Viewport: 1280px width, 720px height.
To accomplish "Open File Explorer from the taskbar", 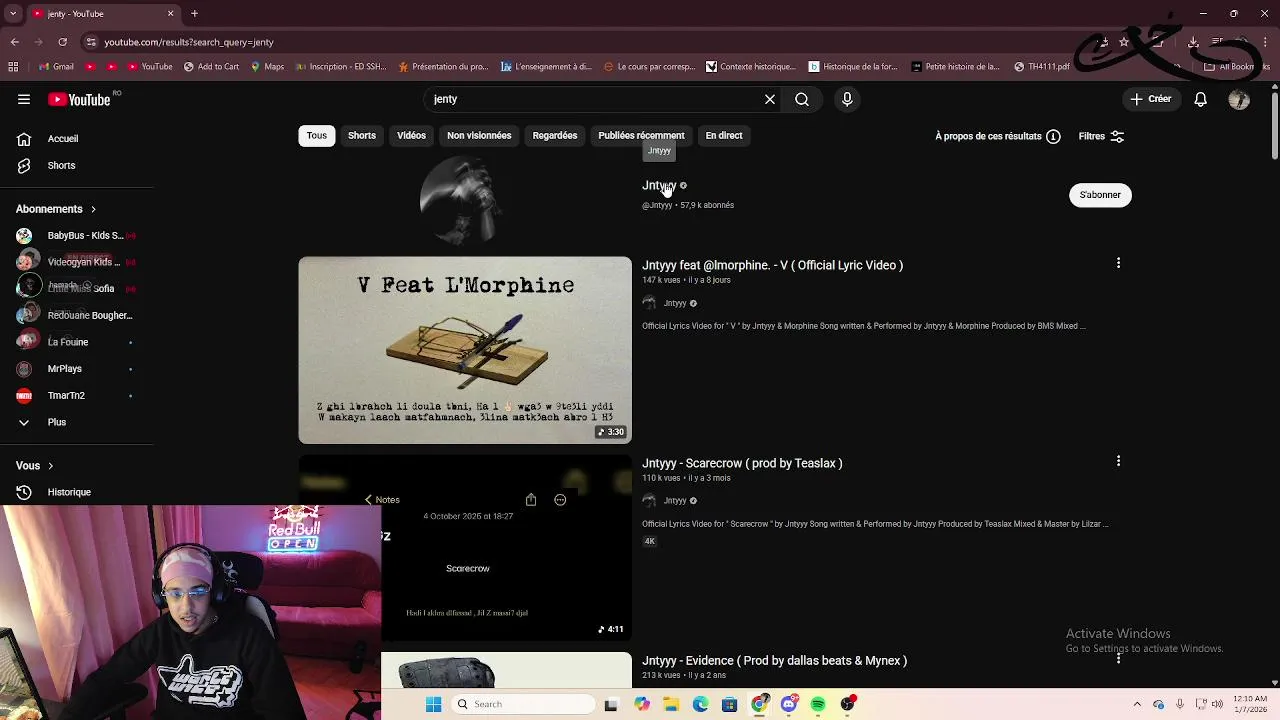I will (671, 704).
